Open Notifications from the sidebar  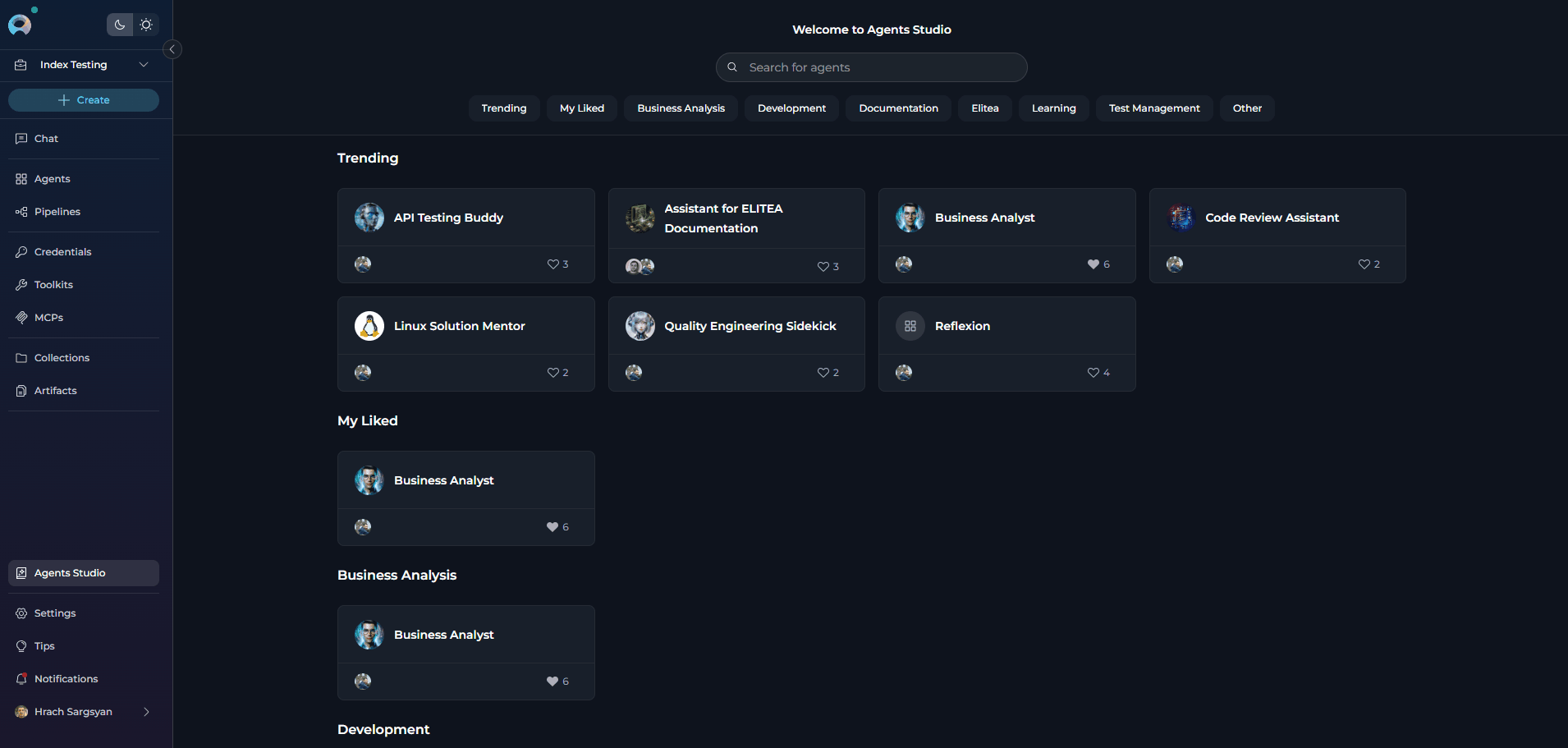pos(65,678)
